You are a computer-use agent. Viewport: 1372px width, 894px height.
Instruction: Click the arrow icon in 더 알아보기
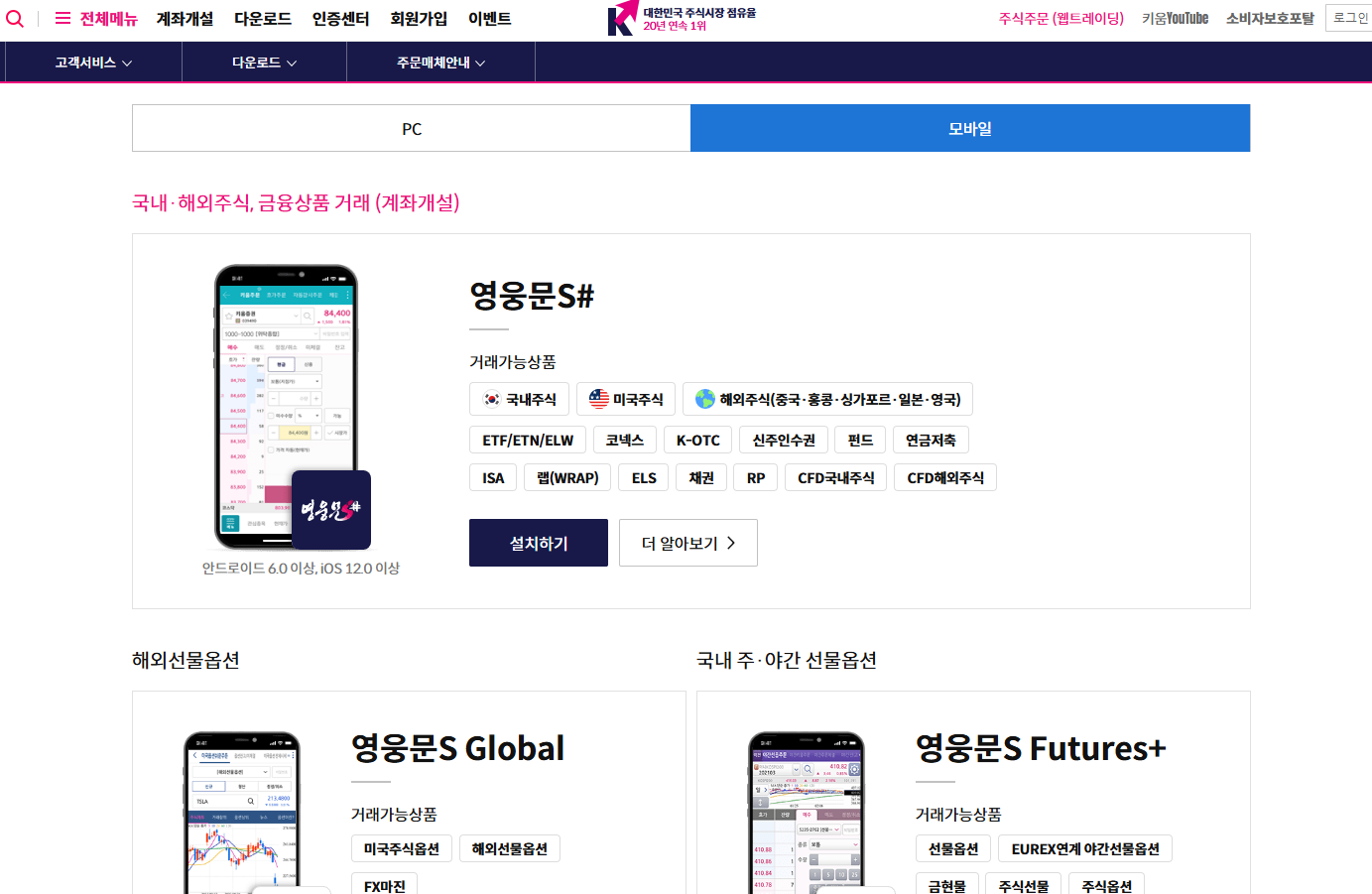coord(731,543)
